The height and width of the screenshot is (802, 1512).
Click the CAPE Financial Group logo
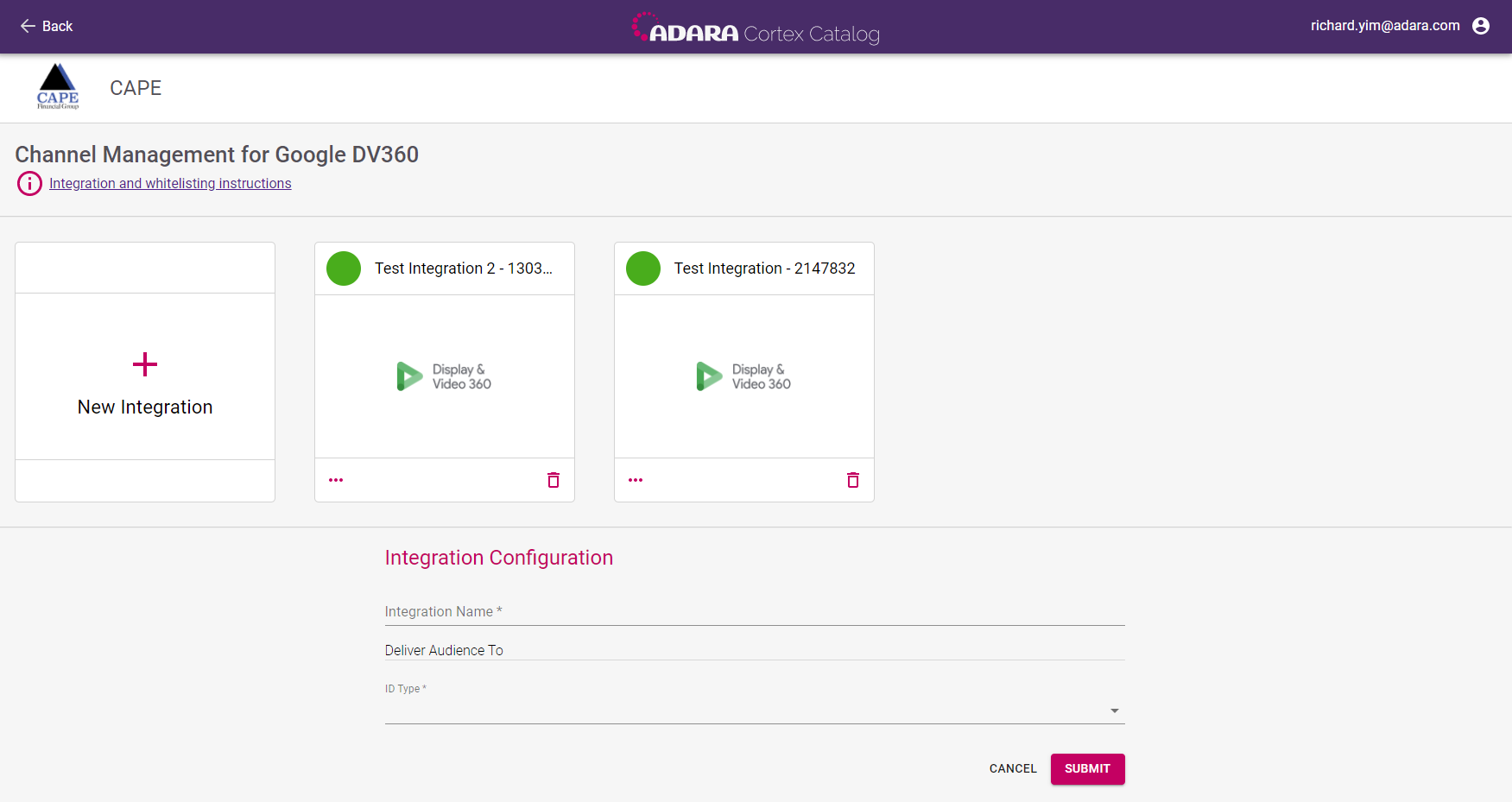(58, 86)
